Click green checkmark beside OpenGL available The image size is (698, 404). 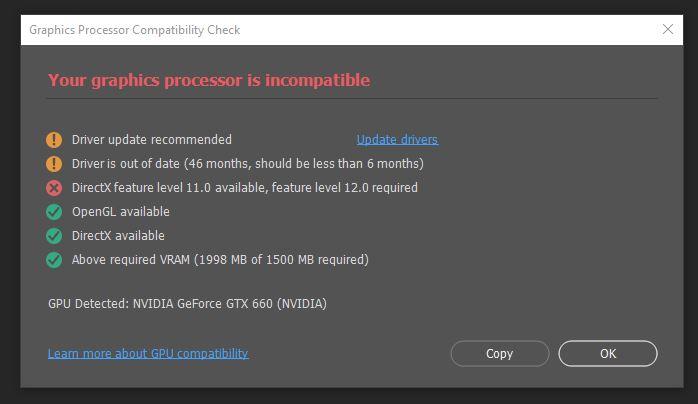54,212
